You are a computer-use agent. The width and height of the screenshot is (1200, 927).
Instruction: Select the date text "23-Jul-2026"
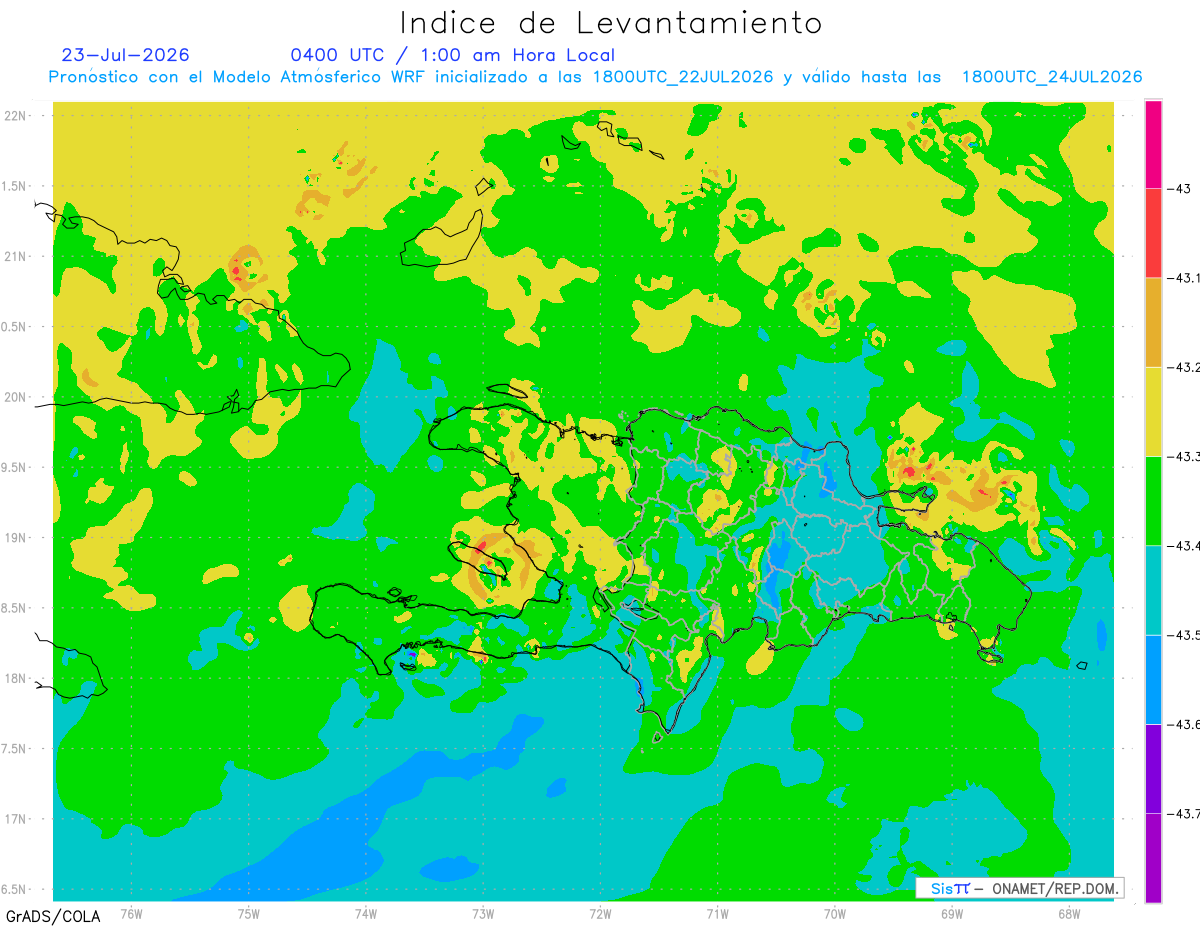pos(125,55)
